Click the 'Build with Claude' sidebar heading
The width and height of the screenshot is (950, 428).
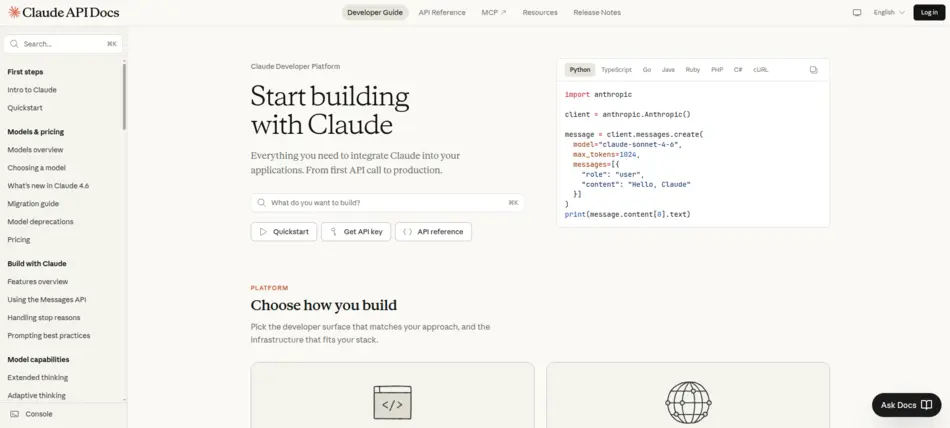tap(37, 264)
